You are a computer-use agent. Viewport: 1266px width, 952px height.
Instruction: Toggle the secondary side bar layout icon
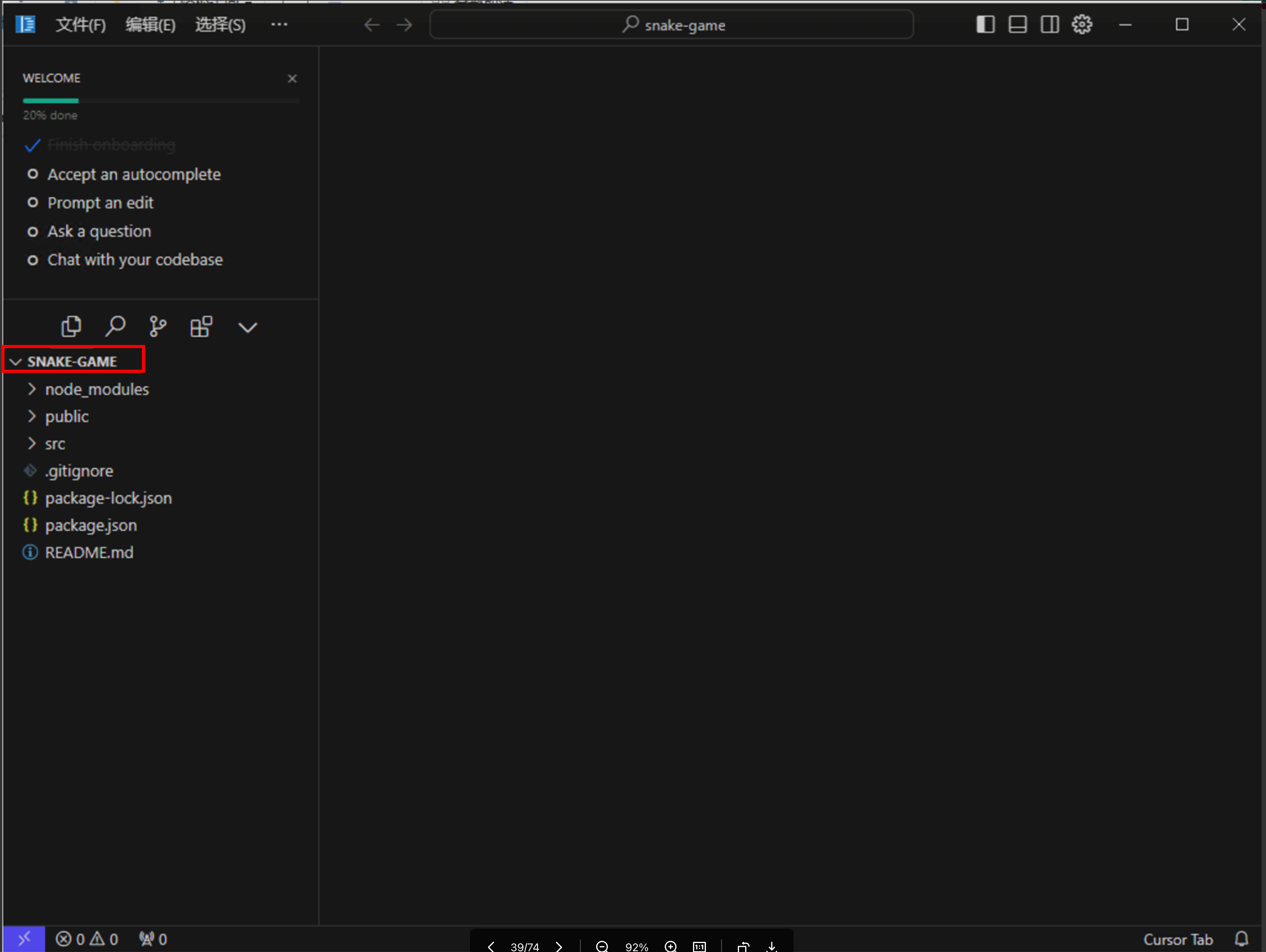[x=1049, y=25]
